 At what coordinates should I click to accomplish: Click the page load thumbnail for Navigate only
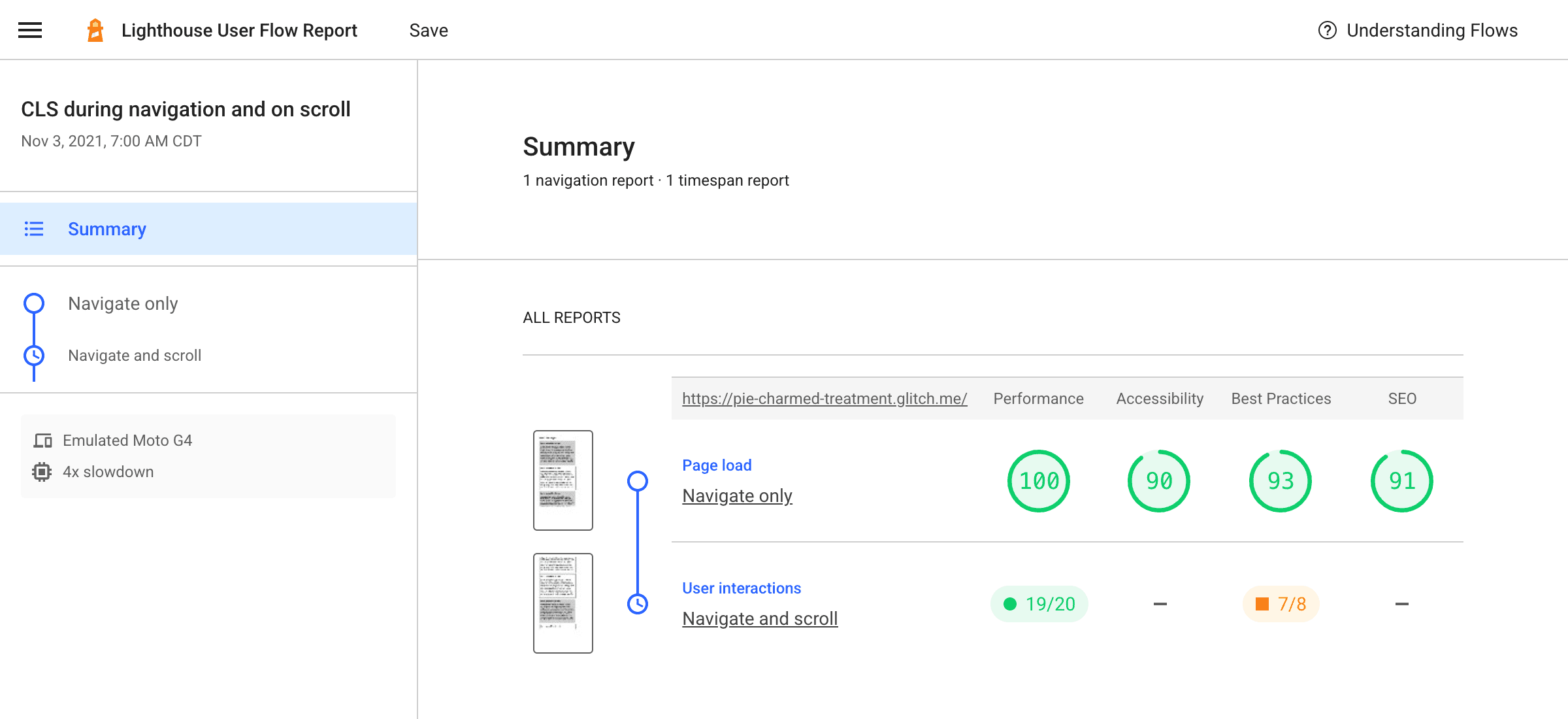click(x=562, y=480)
